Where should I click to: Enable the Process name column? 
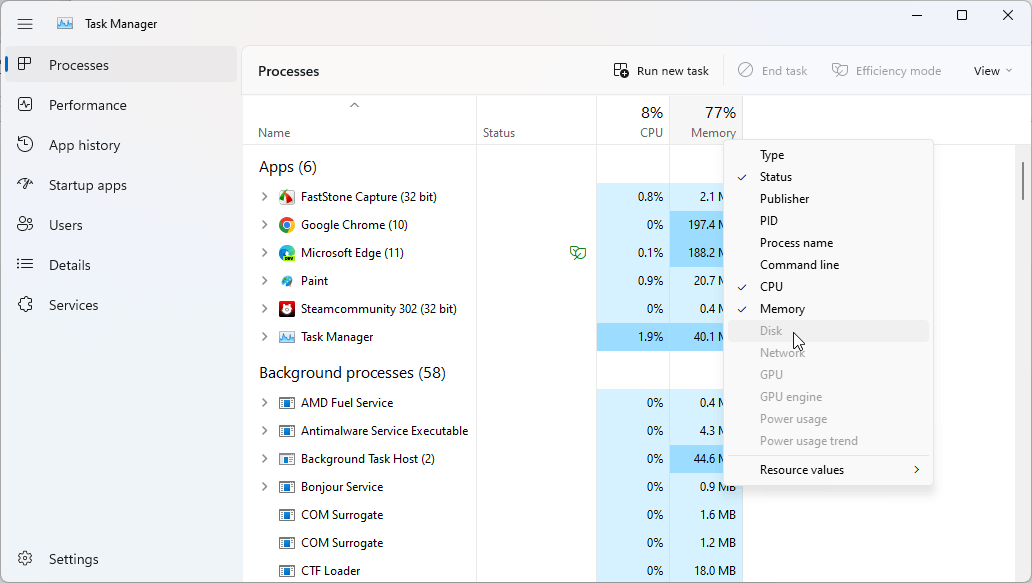click(x=829, y=243)
